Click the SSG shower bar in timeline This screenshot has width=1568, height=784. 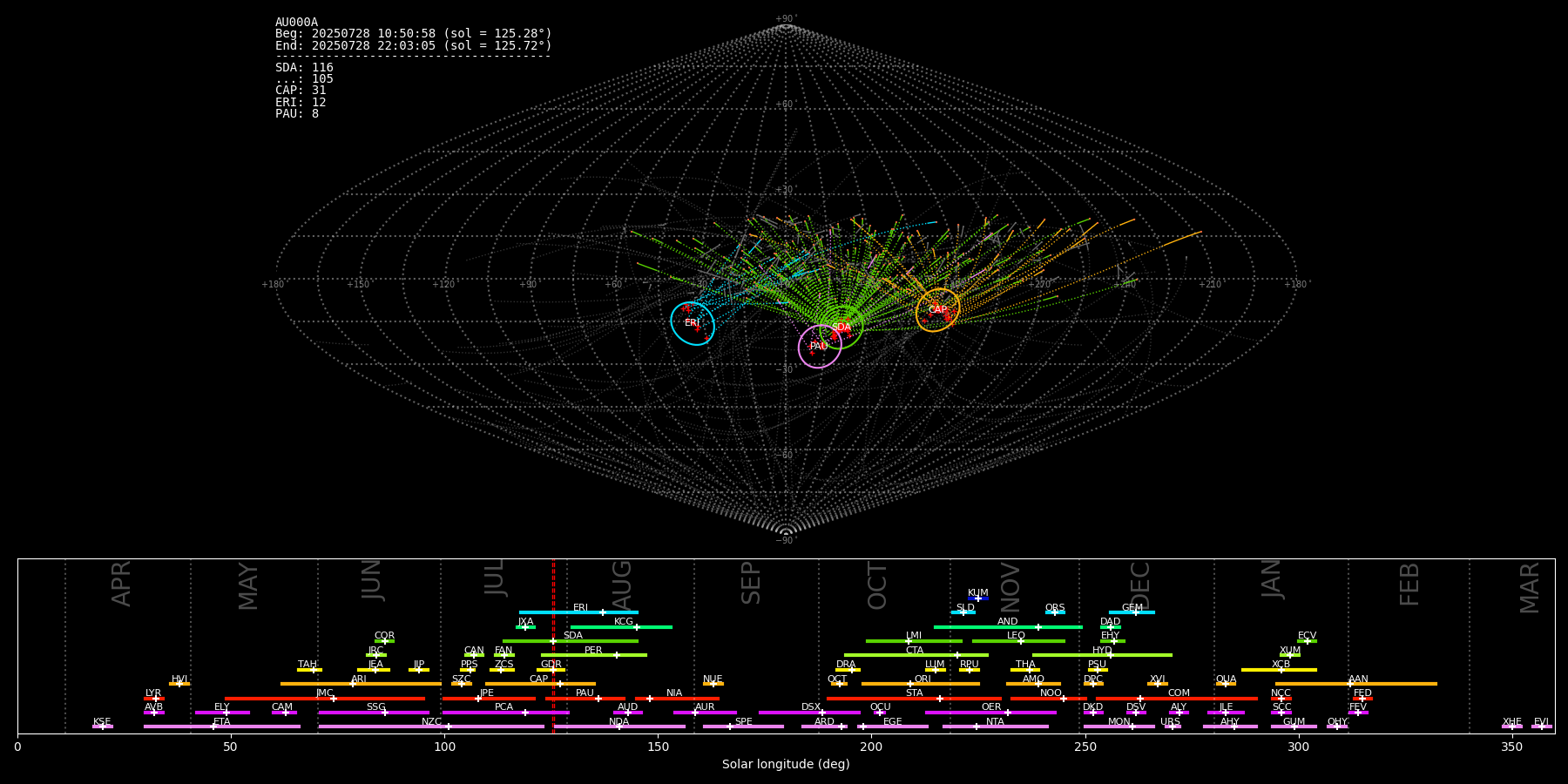pos(374,713)
